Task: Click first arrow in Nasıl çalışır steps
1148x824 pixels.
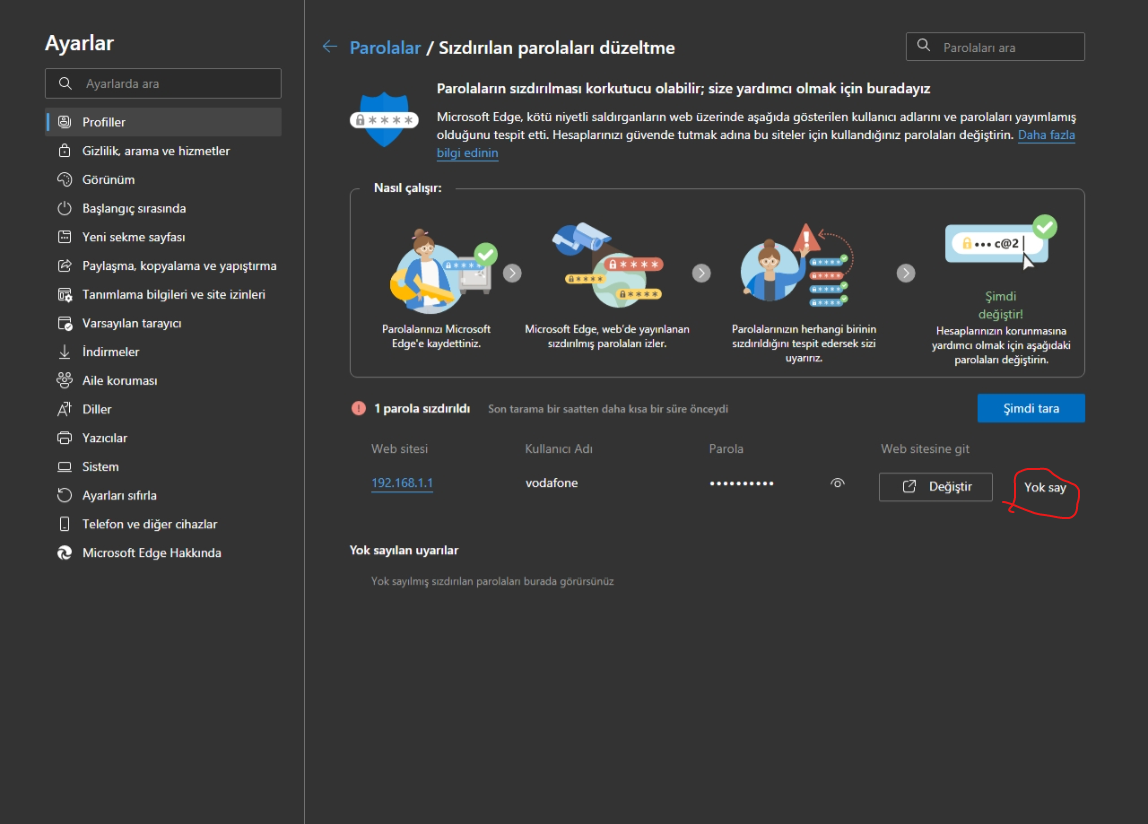Action: [512, 273]
